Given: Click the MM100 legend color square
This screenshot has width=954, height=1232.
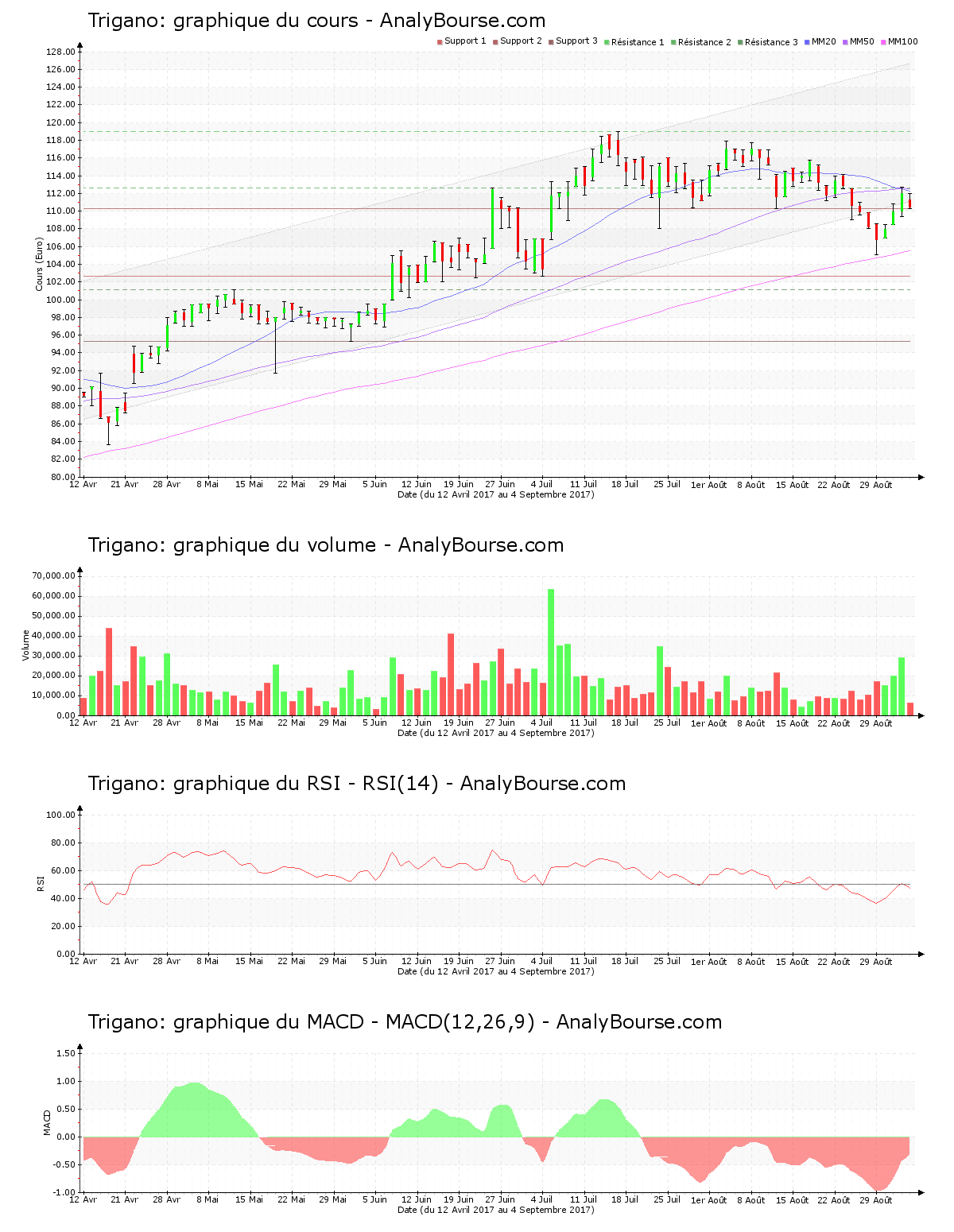Looking at the screenshot, I should click(x=883, y=42).
